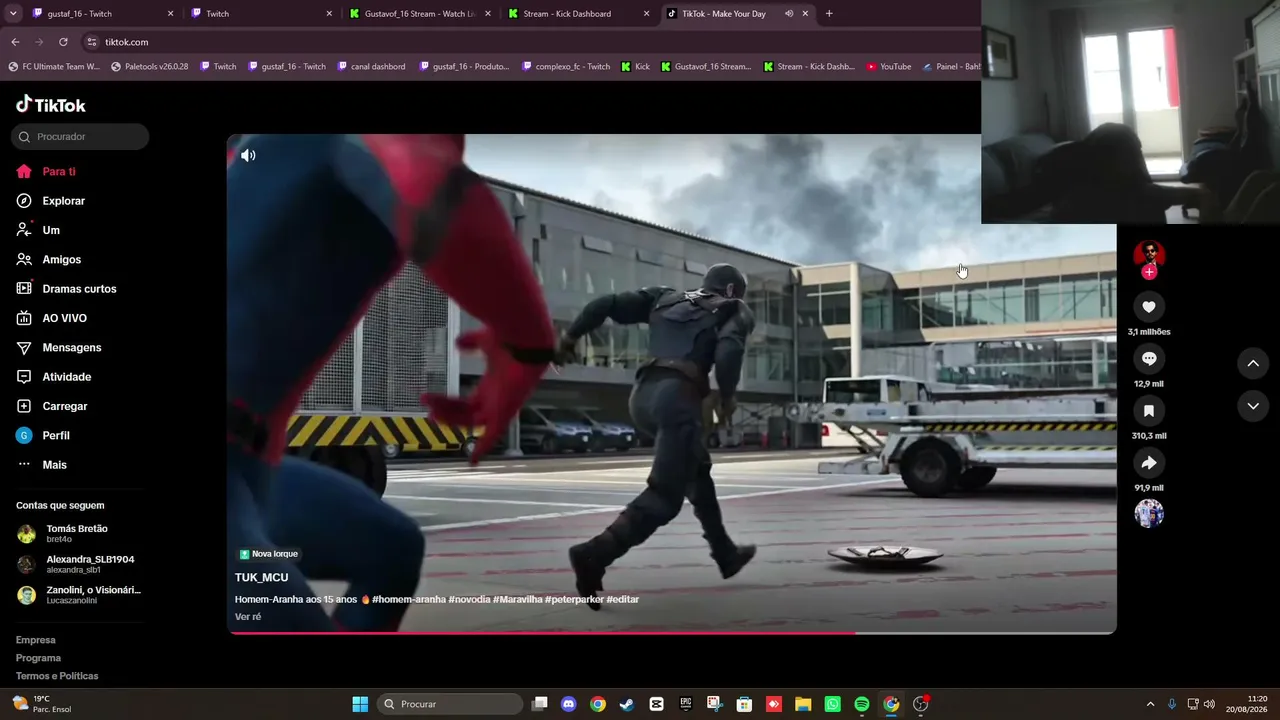Open File Explorer from the taskbar

point(803,704)
